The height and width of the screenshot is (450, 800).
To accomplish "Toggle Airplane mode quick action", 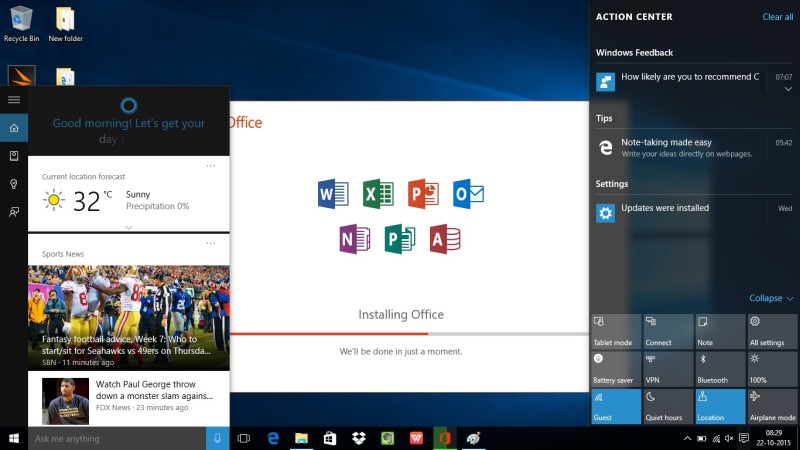I will click(772, 406).
